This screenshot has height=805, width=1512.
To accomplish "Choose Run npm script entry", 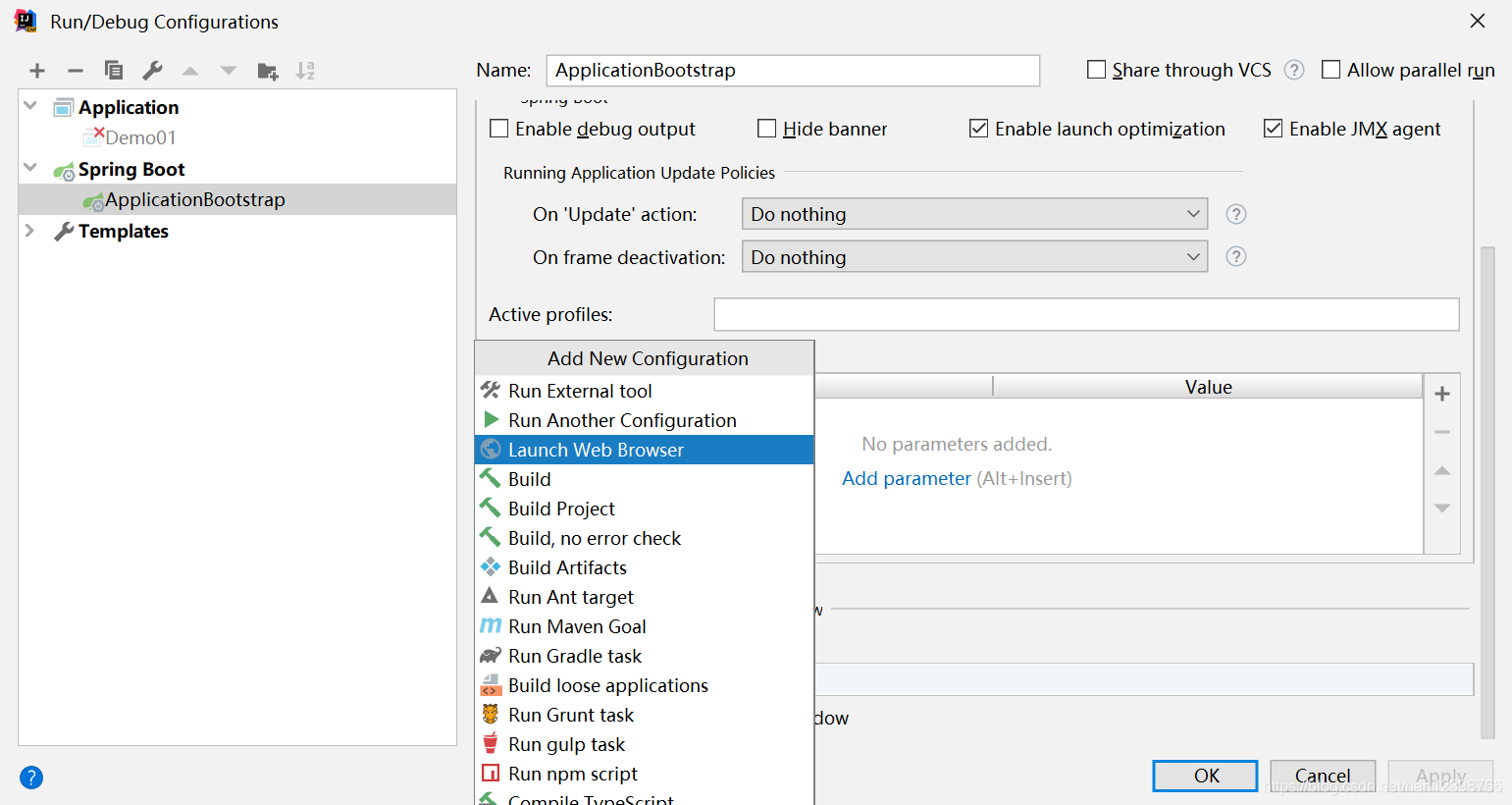I will tap(645, 774).
